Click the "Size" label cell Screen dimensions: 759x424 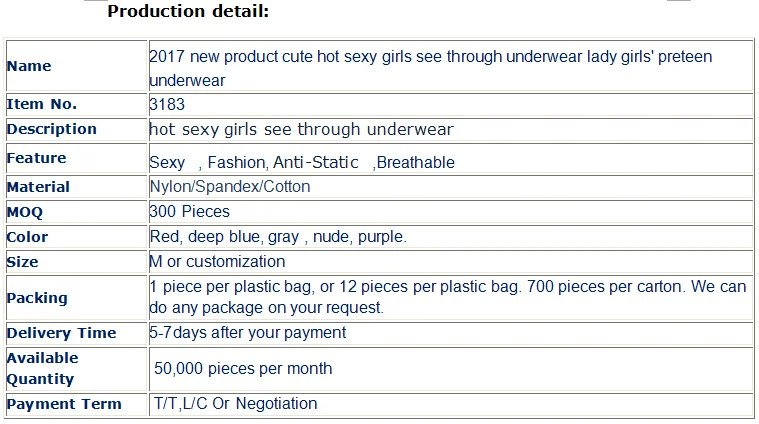pyautogui.click(x=23, y=262)
